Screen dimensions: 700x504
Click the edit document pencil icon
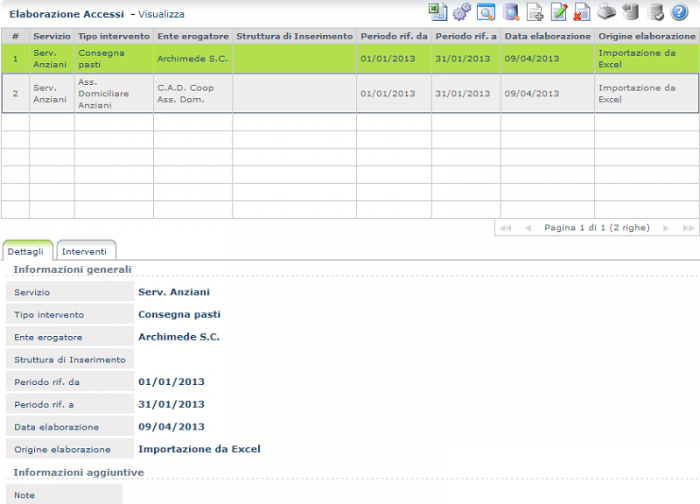(x=559, y=12)
